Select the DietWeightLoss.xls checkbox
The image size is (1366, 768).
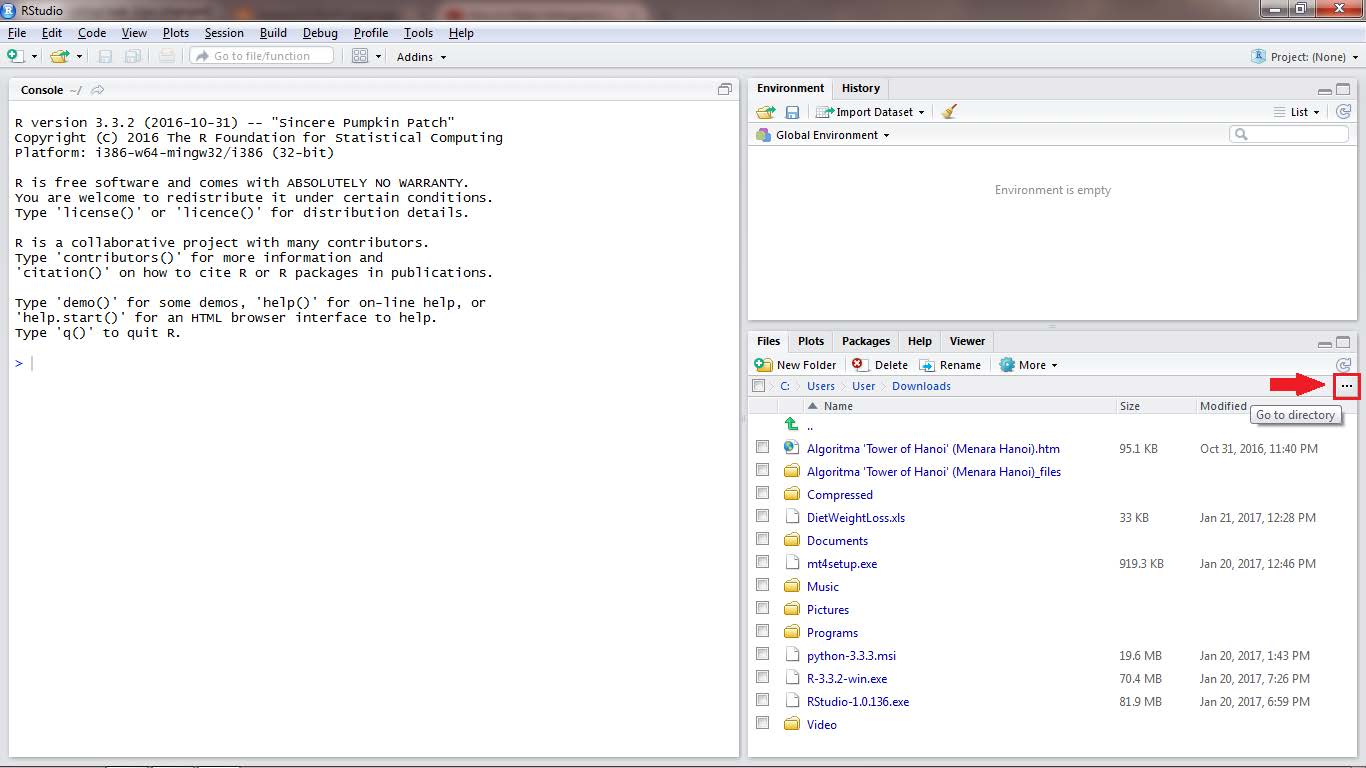[763, 516]
